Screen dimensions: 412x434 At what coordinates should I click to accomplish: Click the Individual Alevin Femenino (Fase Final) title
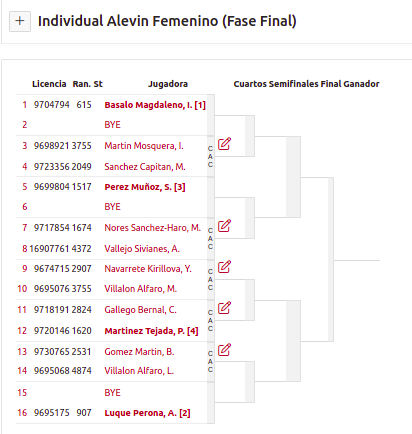(x=167, y=21)
